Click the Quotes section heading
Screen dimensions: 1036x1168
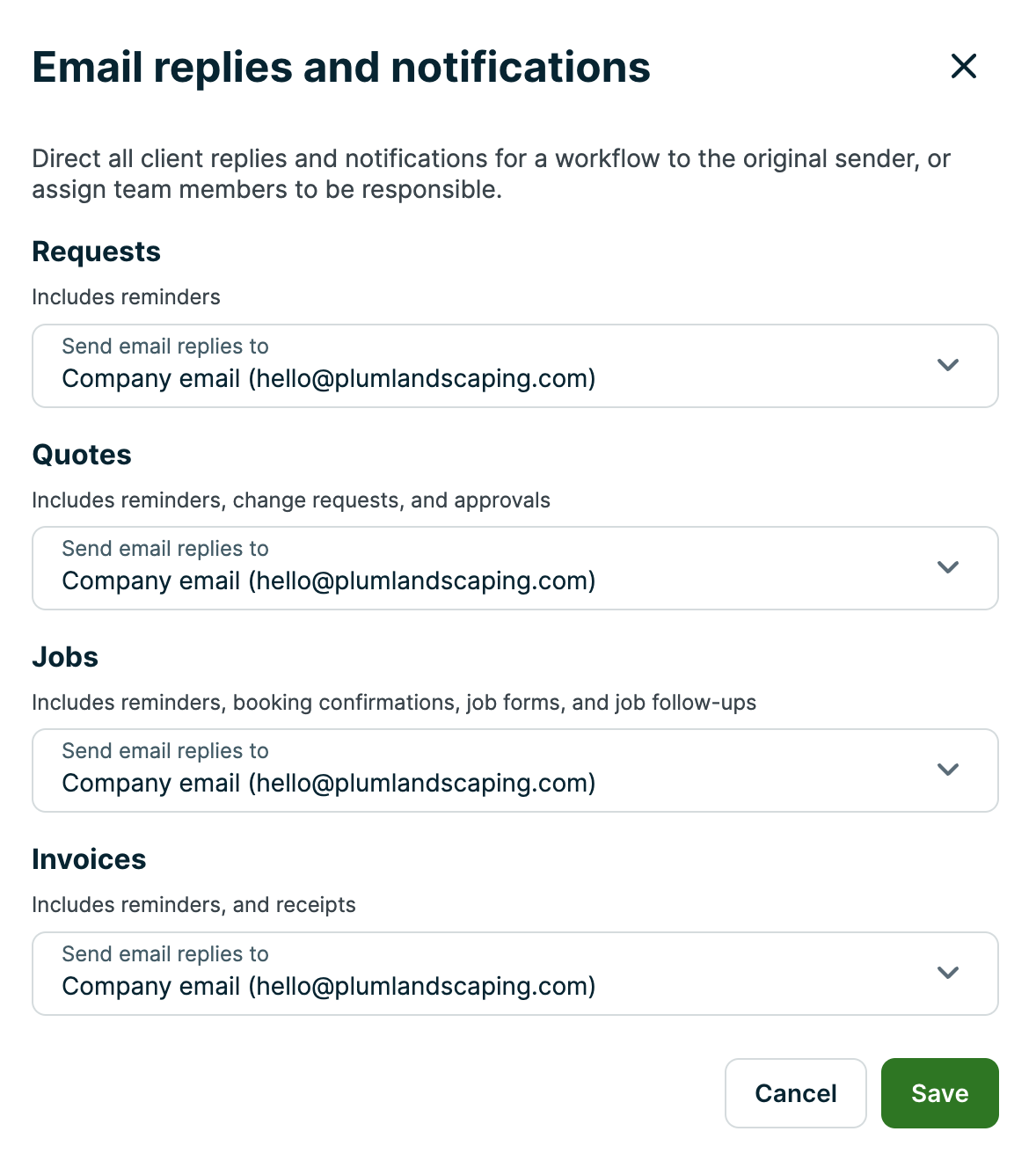pos(82,455)
